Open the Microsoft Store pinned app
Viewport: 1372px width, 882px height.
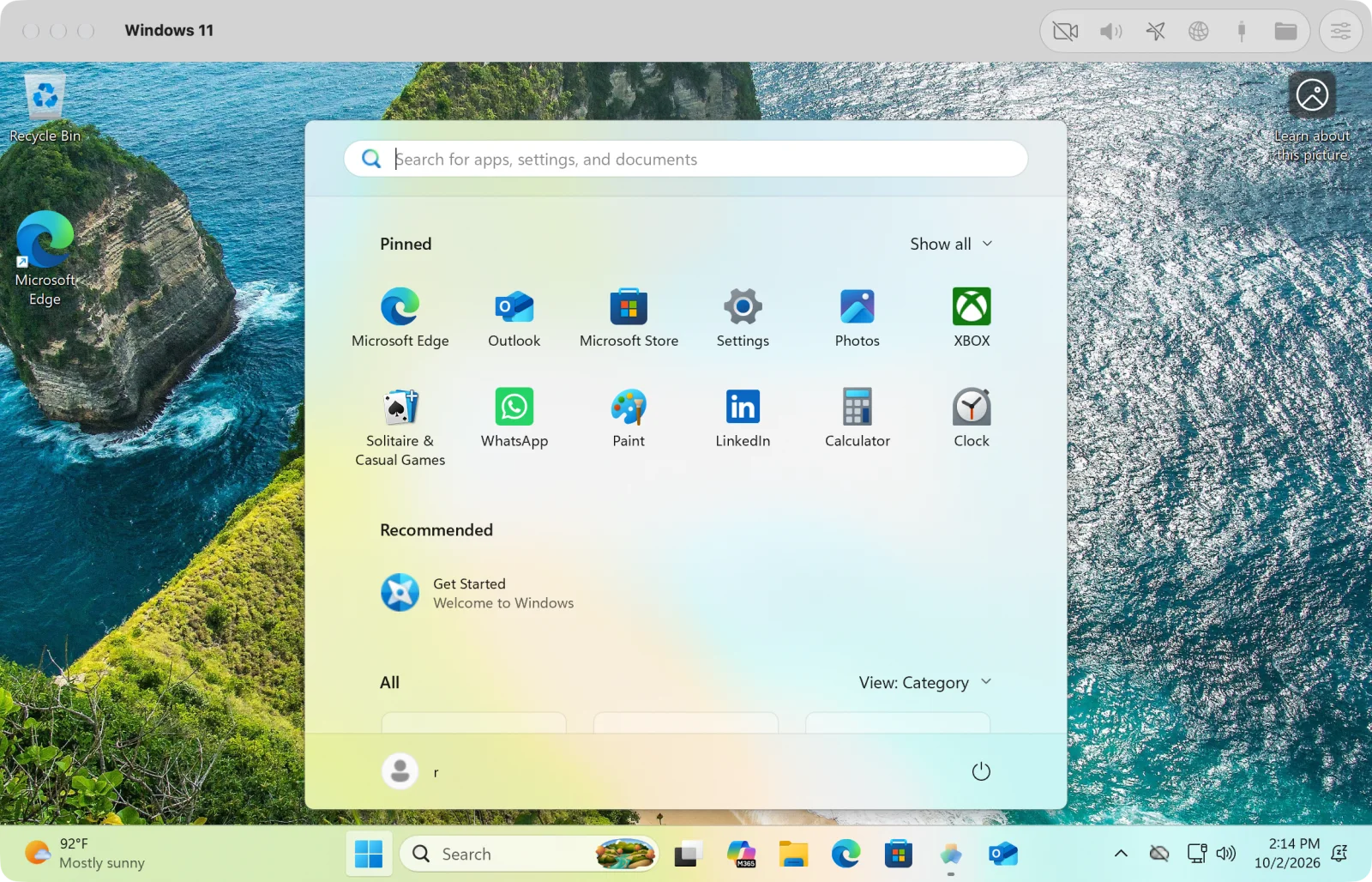click(629, 317)
